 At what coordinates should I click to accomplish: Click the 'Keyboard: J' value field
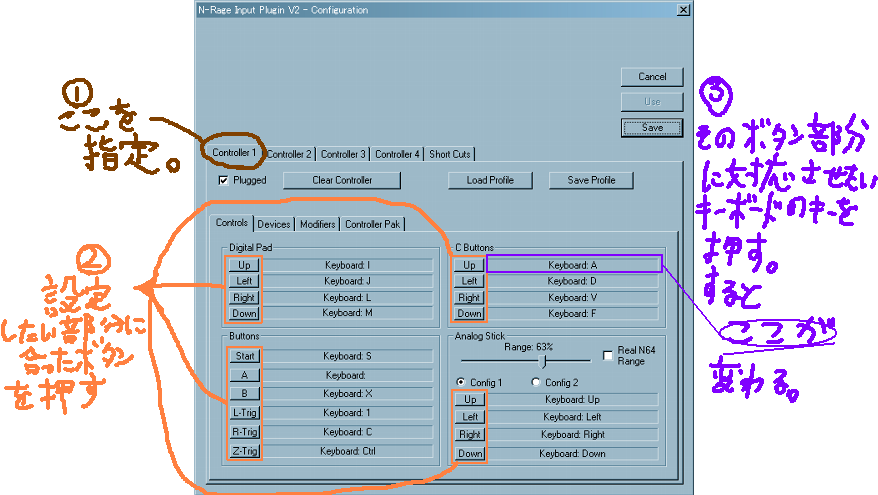pyautogui.click(x=347, y=281)
